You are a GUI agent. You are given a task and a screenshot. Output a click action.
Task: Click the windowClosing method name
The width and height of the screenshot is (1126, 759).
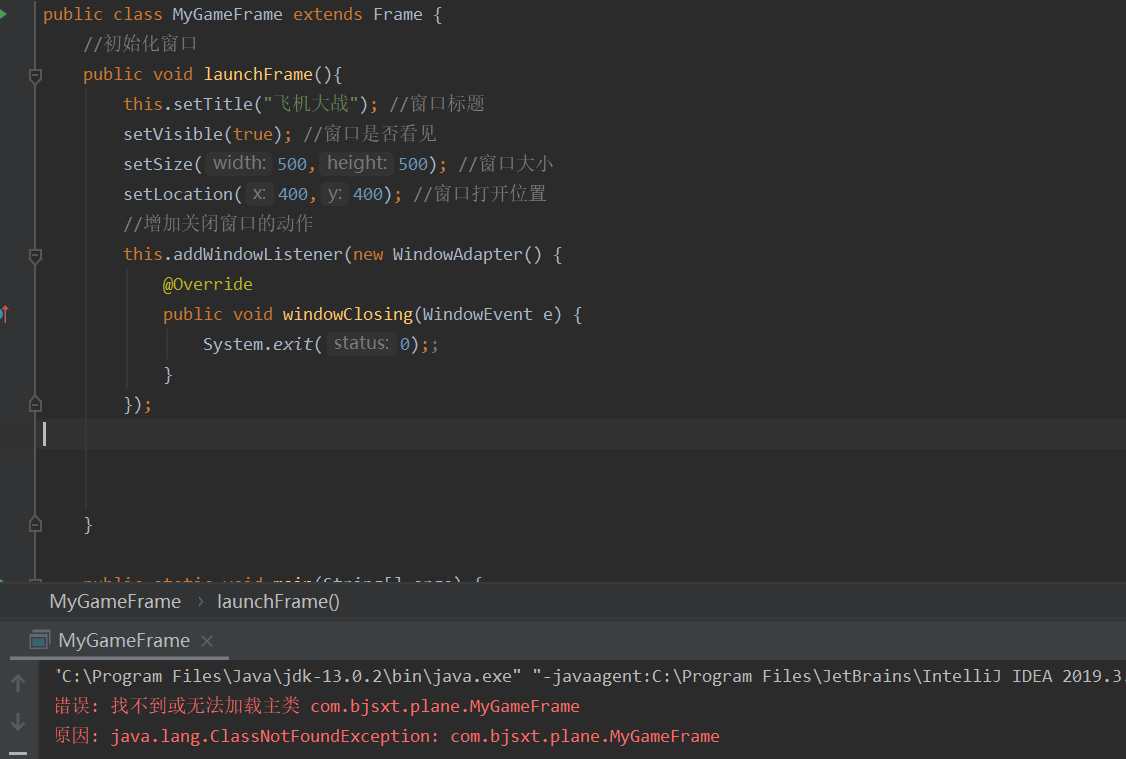click(x=348, y=315)
